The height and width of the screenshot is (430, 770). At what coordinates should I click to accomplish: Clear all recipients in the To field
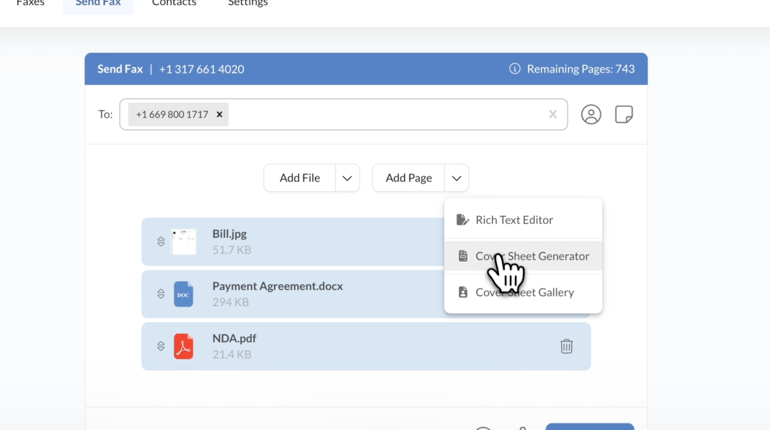[553, 114]
